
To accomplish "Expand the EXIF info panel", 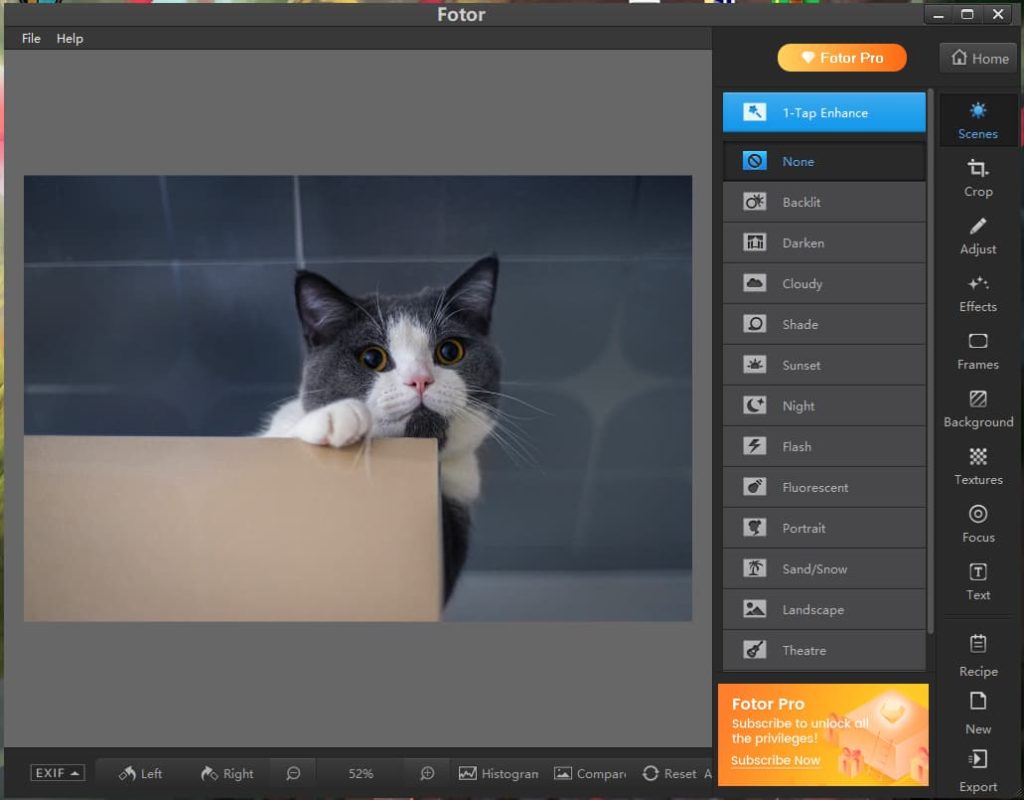I will click(57, 773).
